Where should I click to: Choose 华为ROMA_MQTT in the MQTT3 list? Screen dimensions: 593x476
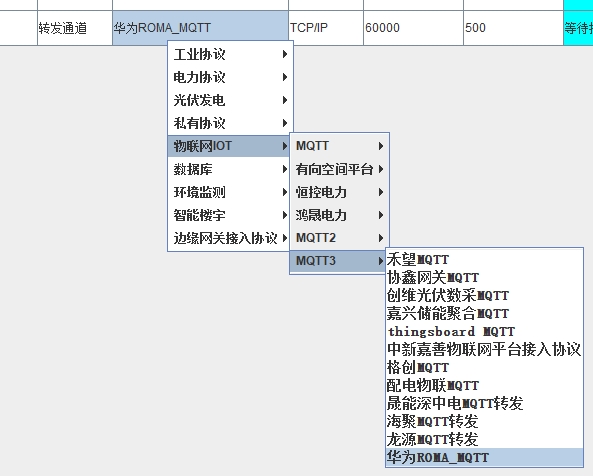[x=484, y=457]
